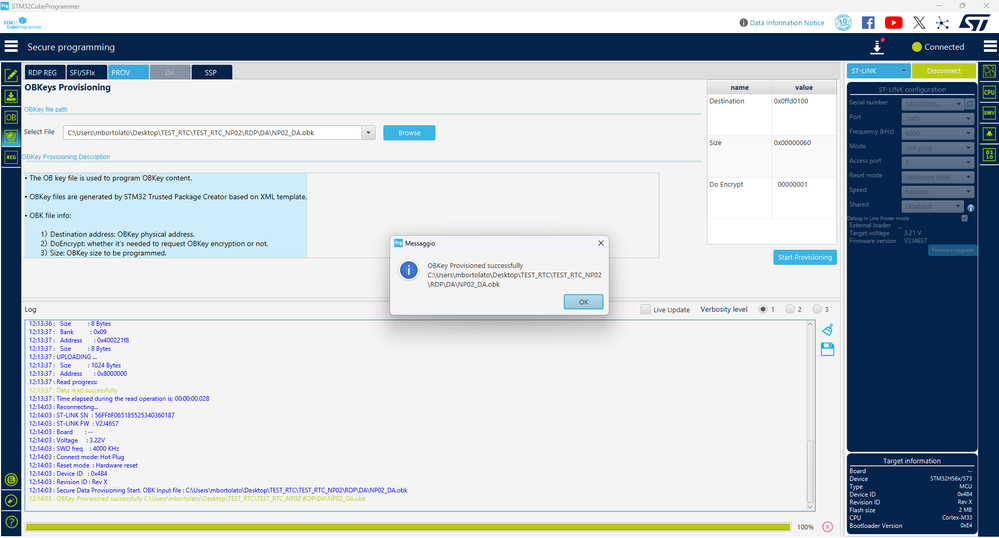Screen dimensions: 999x538
Task: Click the Firmware upgrade button
Action: 952,250
